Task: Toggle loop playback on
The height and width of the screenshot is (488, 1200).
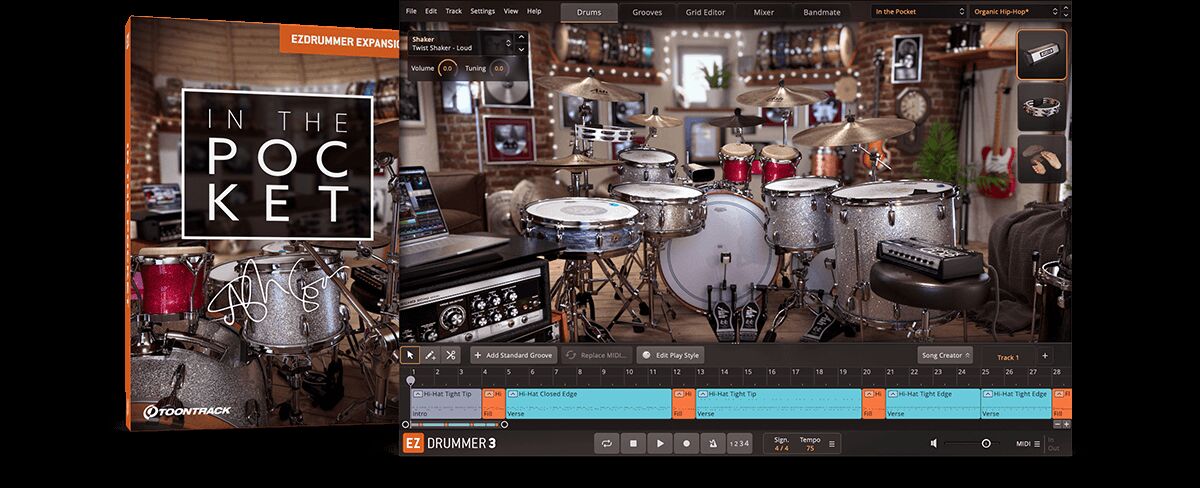Action: (607, 443)
